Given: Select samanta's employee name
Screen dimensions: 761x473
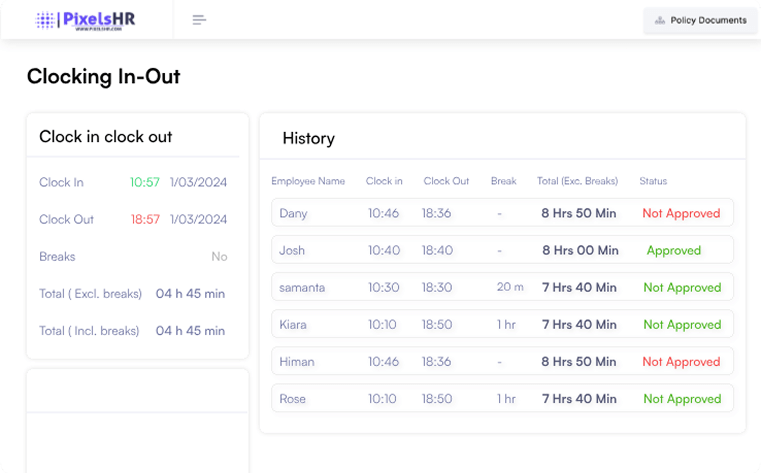Looking at the screenshot, I should pos(302,287).
